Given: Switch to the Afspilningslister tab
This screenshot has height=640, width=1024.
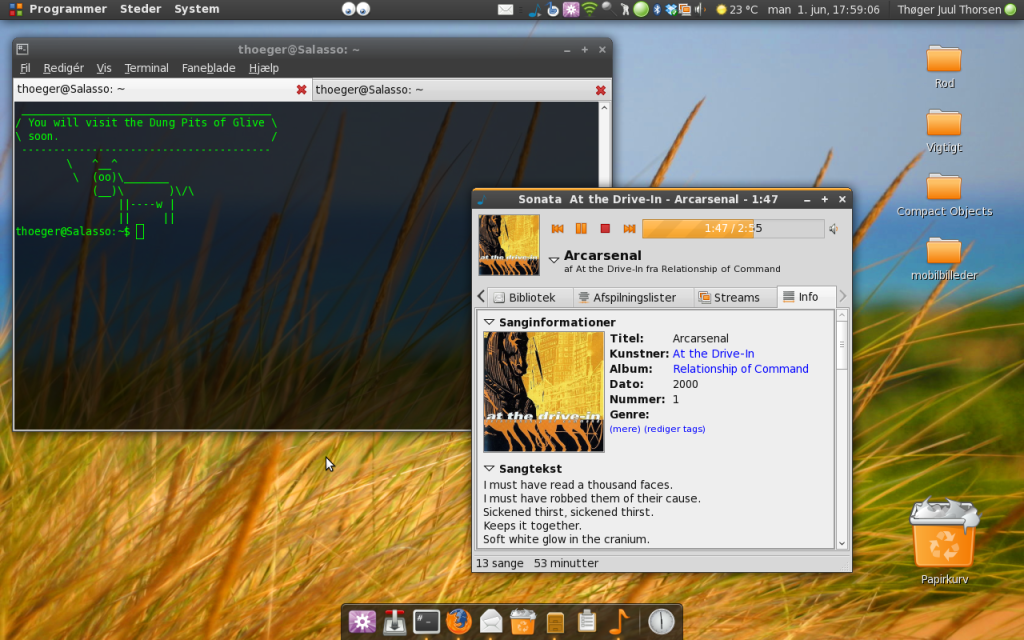Looking at the screenshot, I should click(633, 297).
